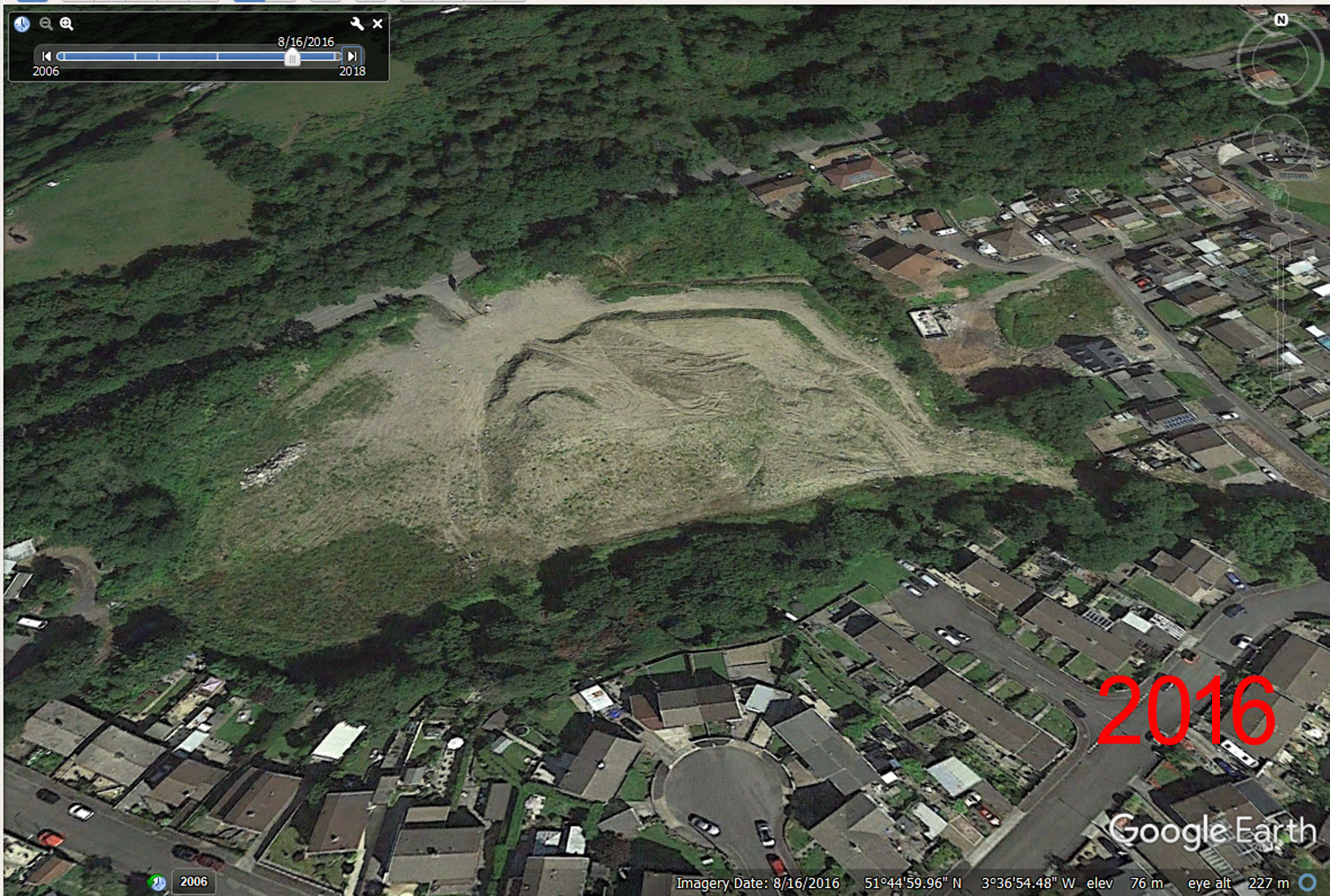The image size is (1330, 896).
Task: Step to the next imagery date
Action: (352, 57)
